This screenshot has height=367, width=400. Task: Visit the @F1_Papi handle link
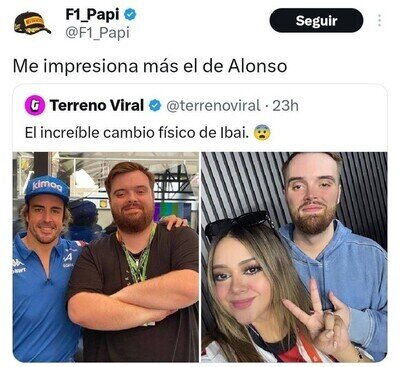click(x=97, y=33)
